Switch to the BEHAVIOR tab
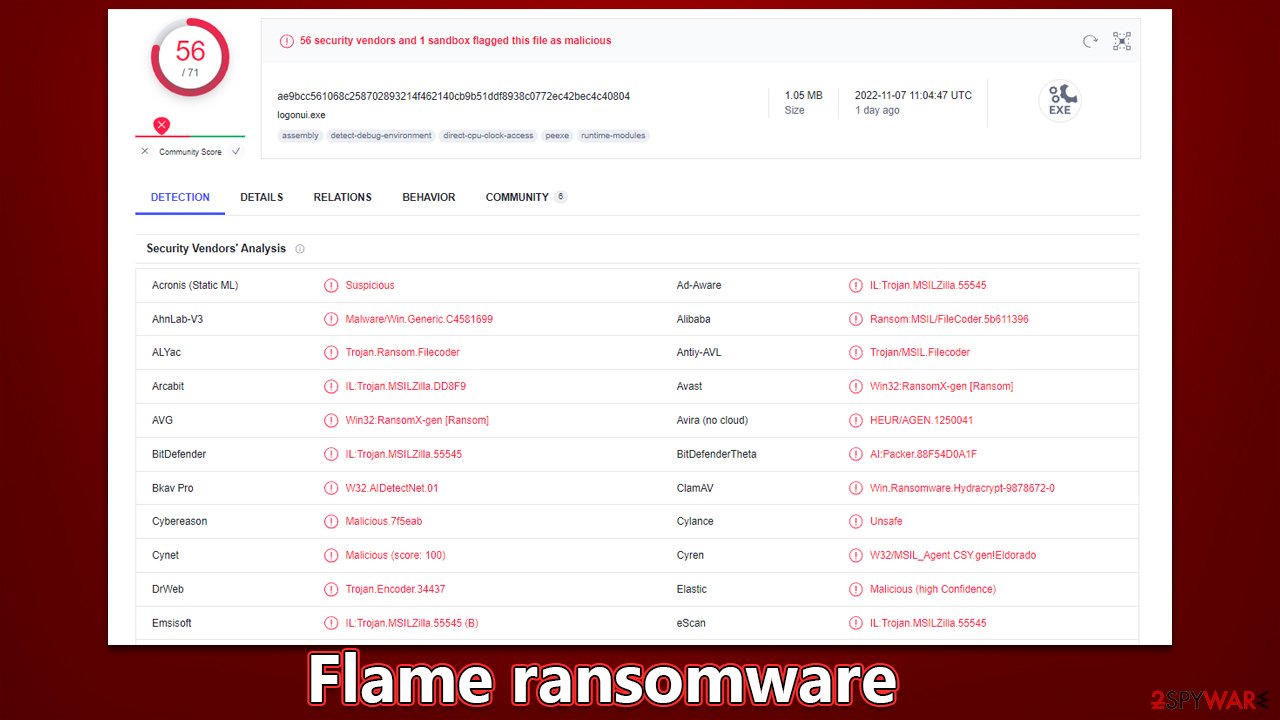The width and height of the screenshot is (1280, 720). (428, 197)
